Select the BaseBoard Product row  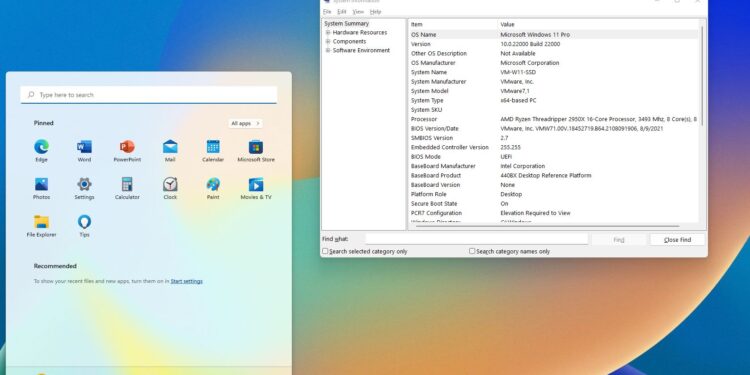point(554,176)
